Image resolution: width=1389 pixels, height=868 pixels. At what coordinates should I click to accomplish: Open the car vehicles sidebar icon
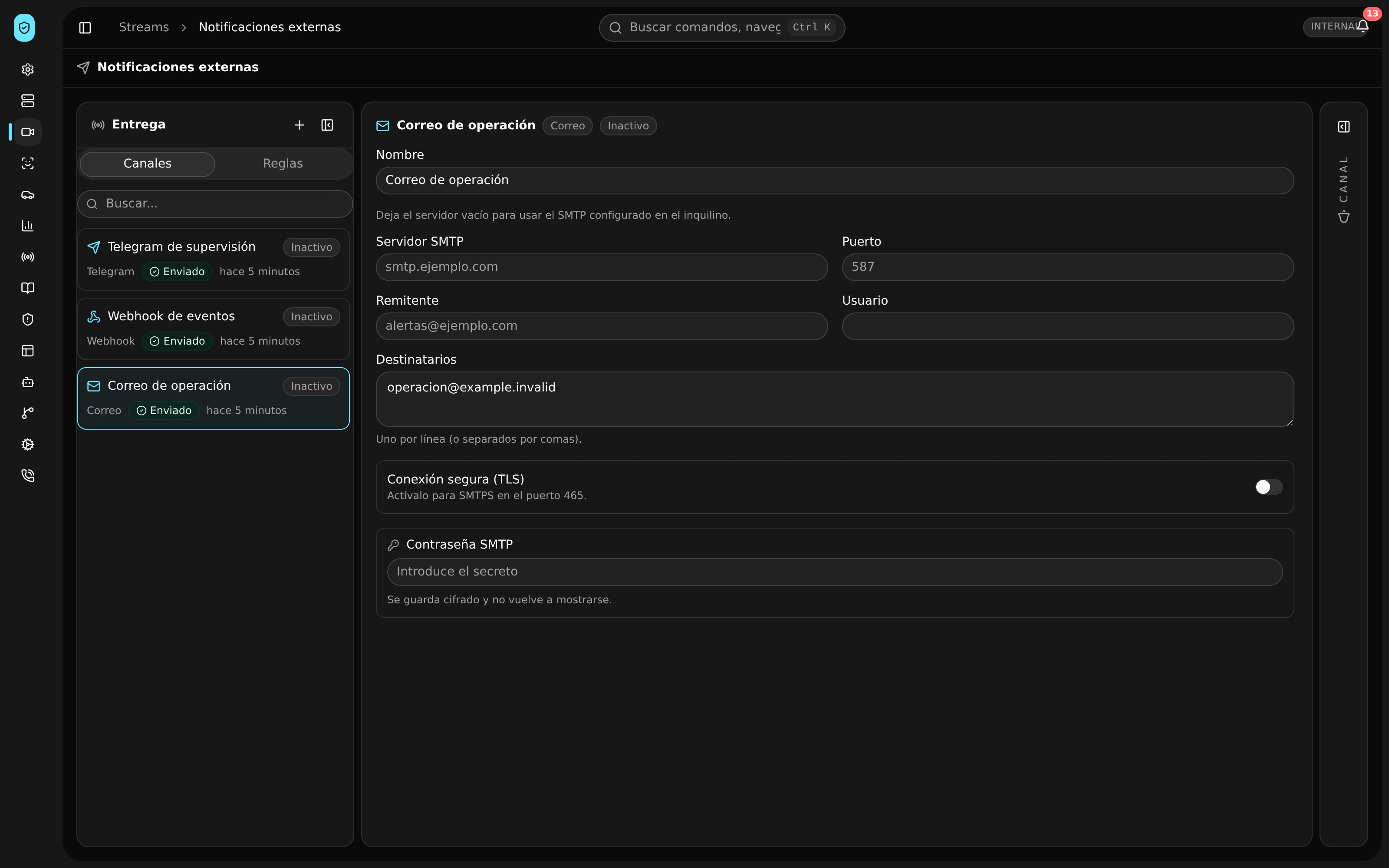[27, 194]
